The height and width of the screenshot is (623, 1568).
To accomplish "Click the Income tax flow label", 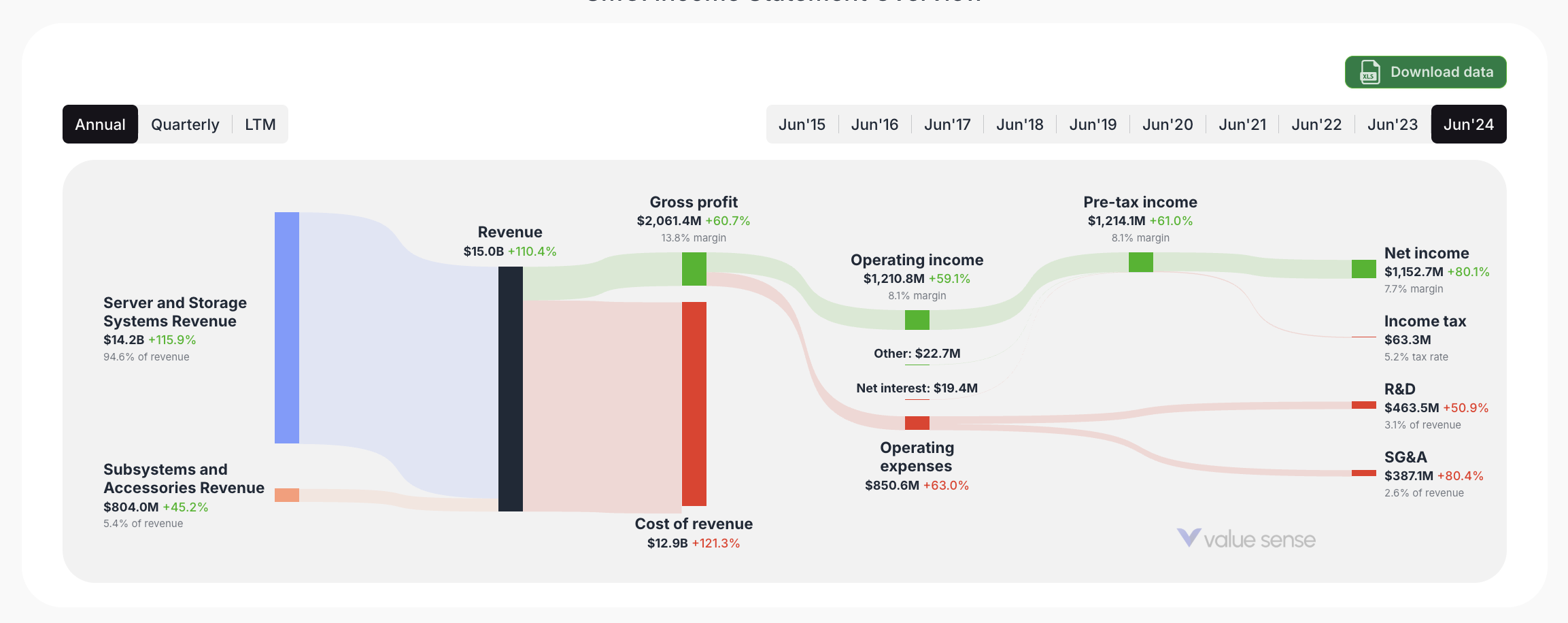I will (x=1425, y=320).
